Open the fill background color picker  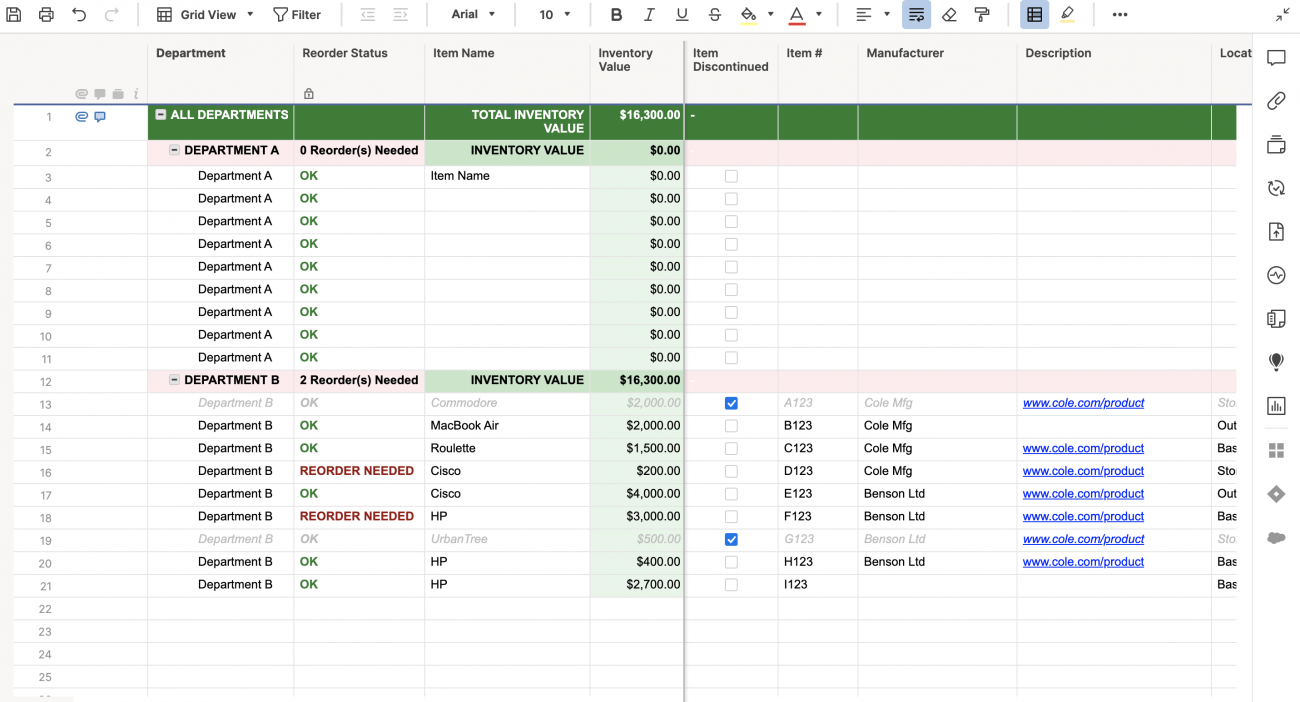771,15
